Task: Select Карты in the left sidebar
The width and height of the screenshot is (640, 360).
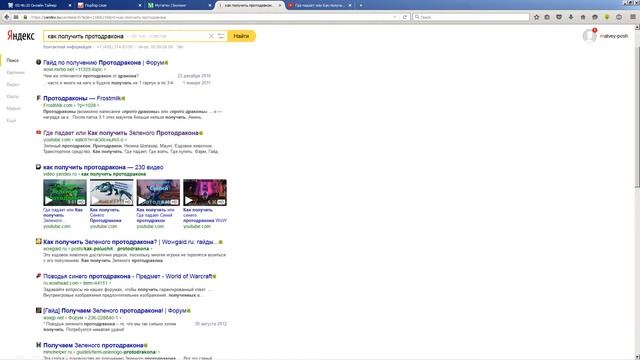Action: 12,96
